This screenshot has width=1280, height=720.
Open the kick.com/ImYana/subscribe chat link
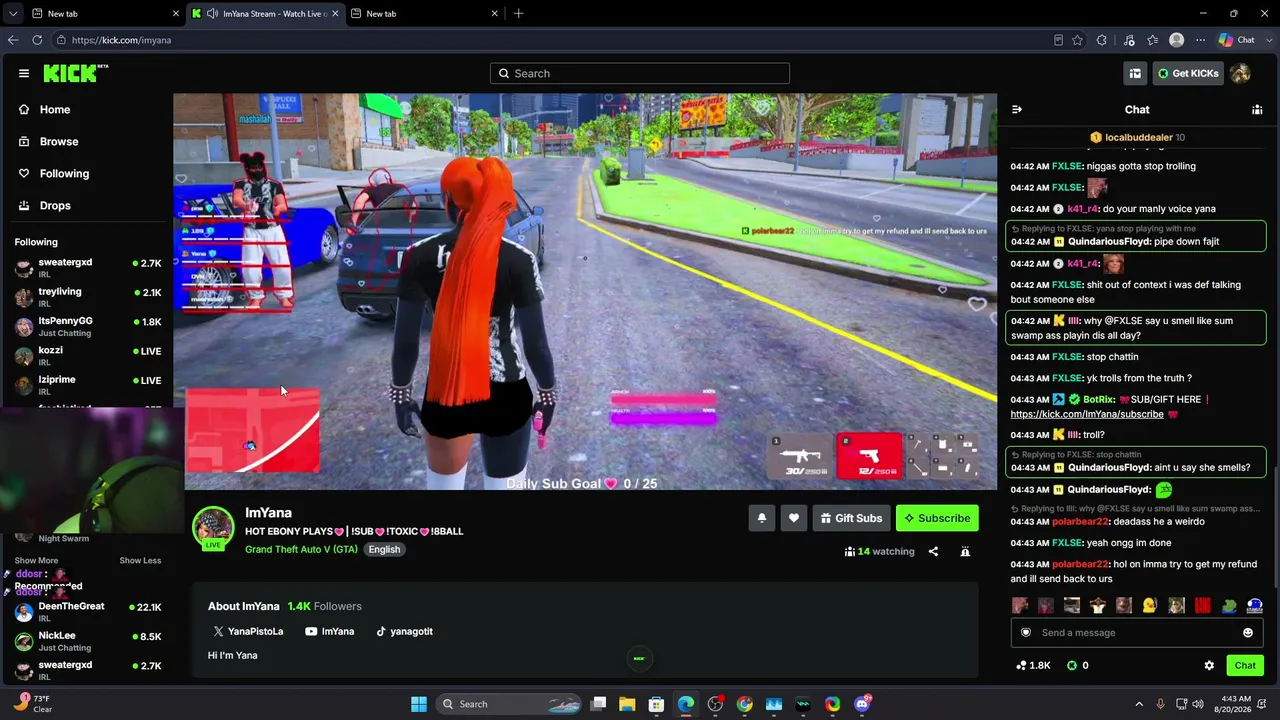1087,414
